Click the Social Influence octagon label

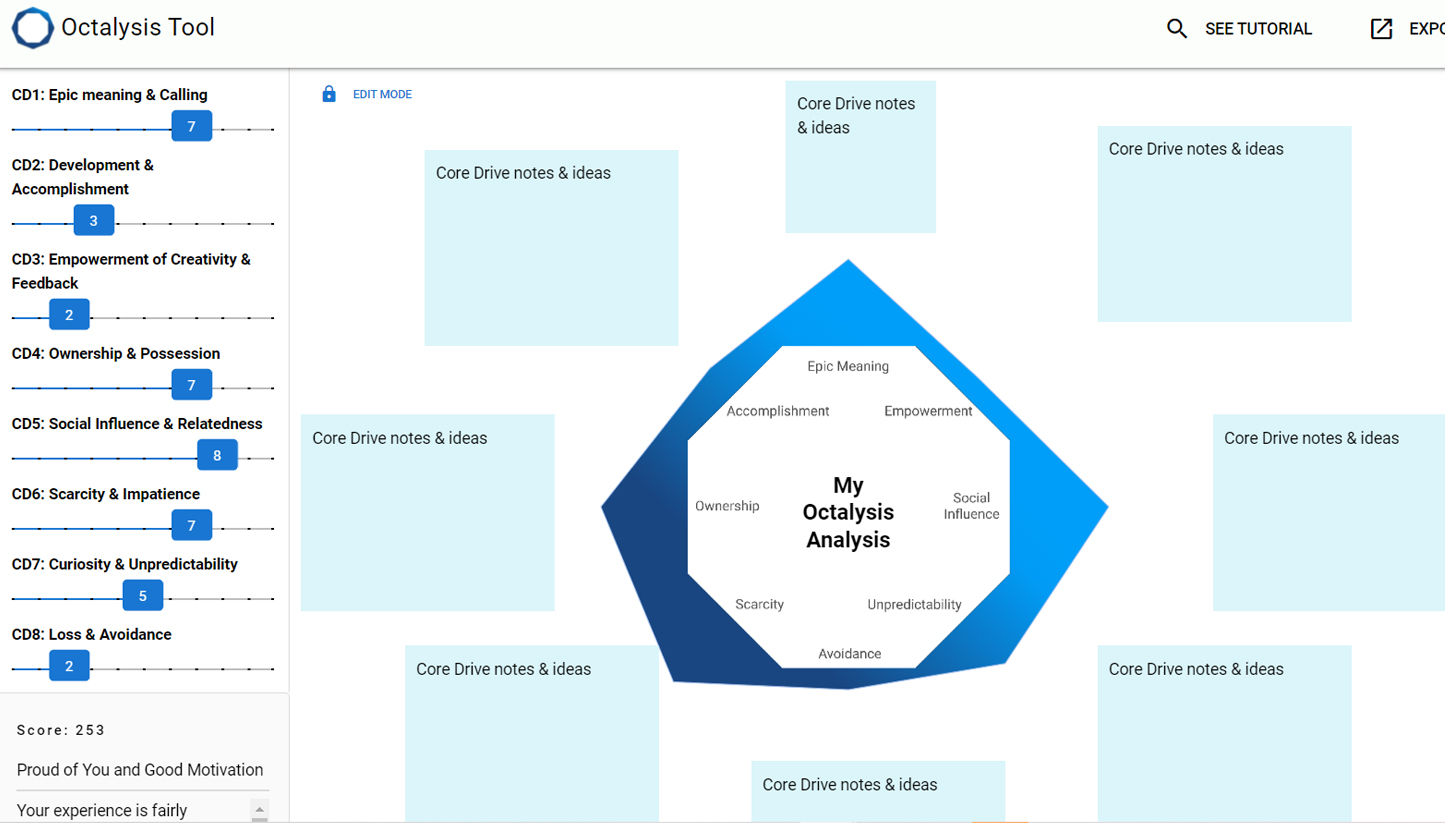[x=971, y=506]
